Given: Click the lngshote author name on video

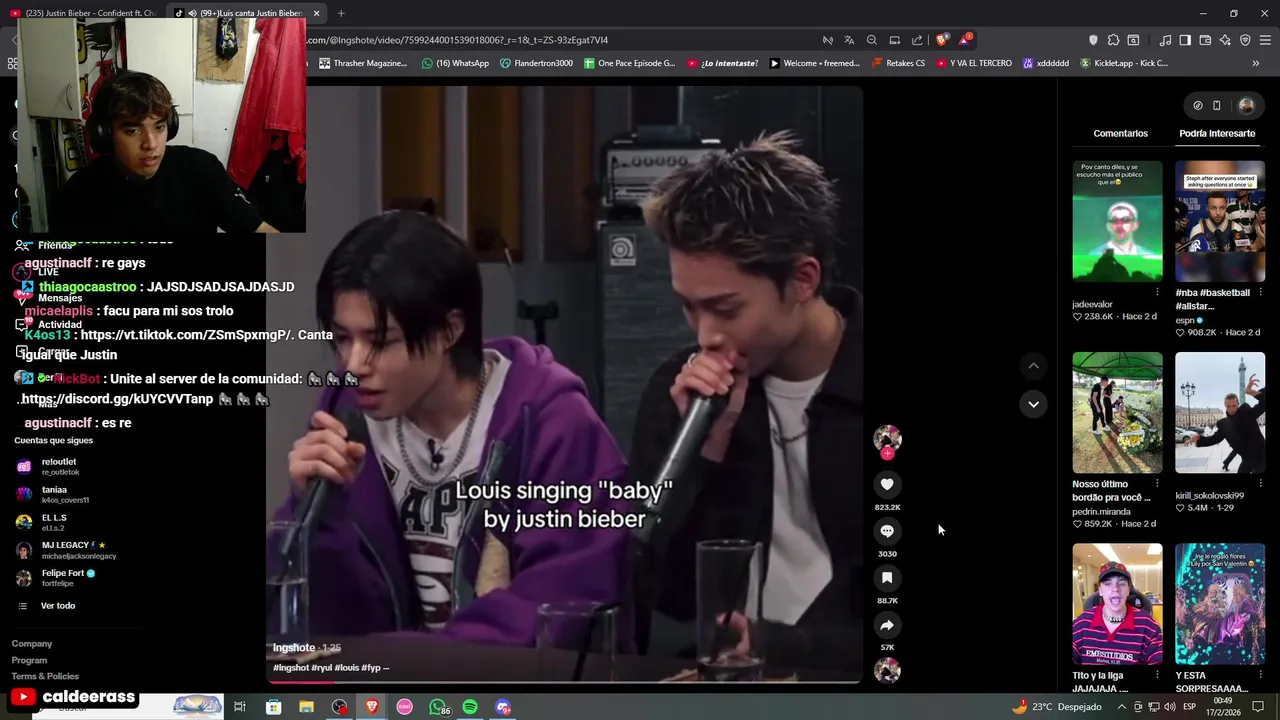Looking at the screenshot, I should 294,648.
